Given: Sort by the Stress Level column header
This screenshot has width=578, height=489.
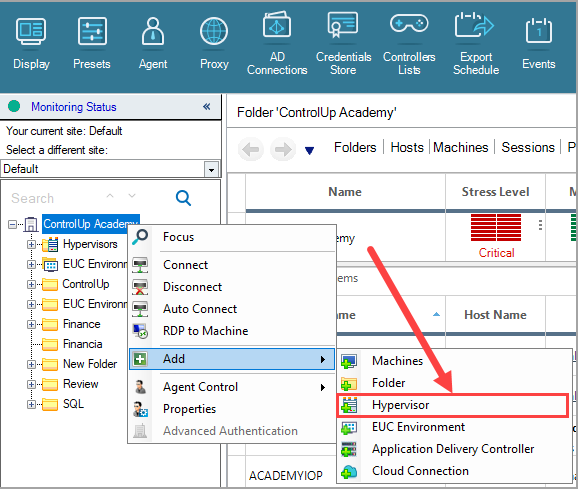Looking at the screenshot, I should (x=495, y=192).
